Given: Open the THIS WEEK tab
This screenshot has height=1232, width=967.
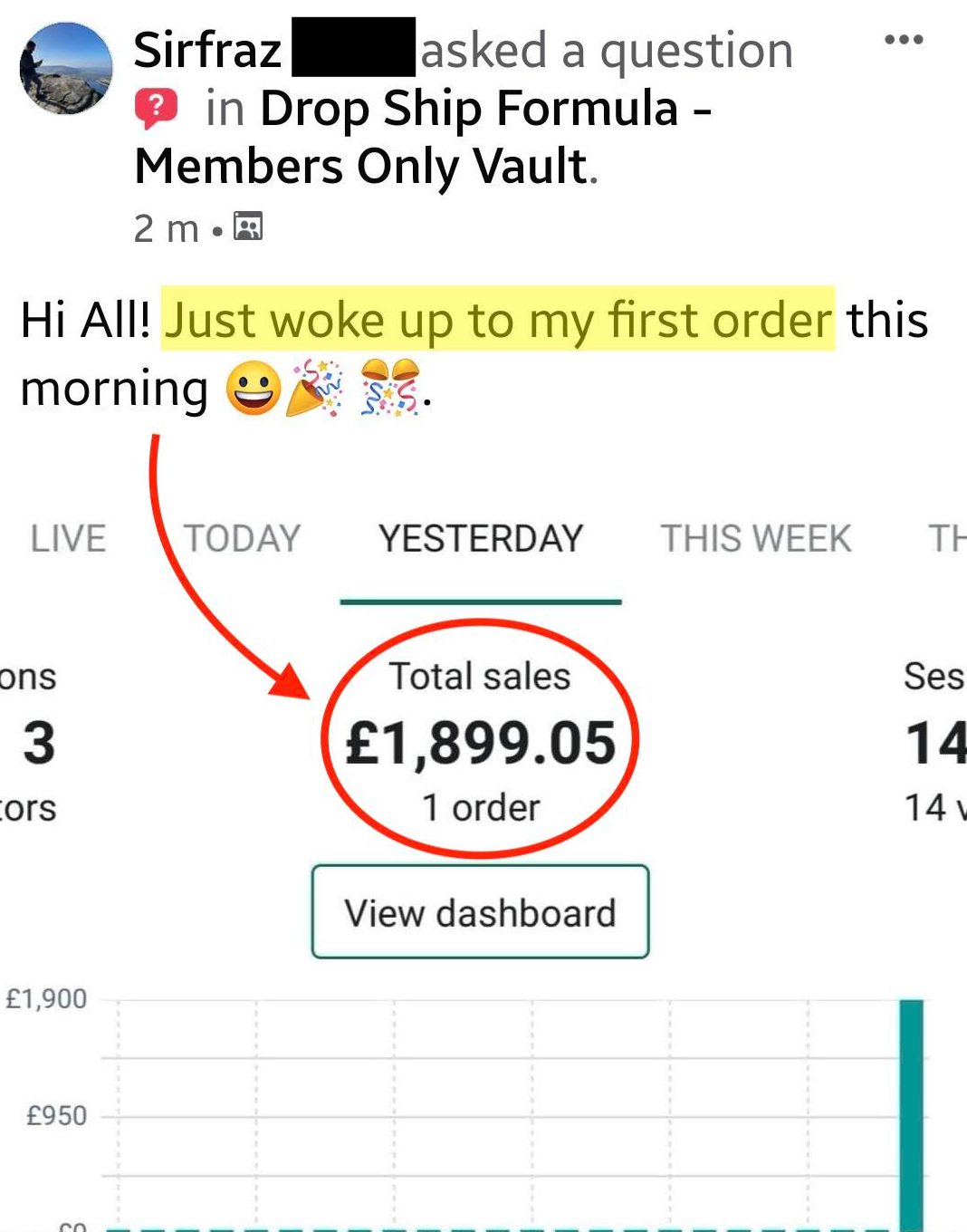Looking at the screenshot, I should (x=756, y=539).
